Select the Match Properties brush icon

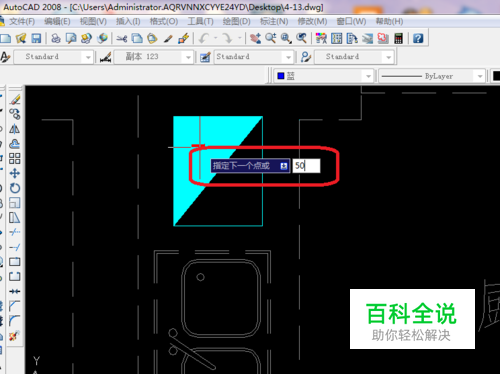click(168, 38)
